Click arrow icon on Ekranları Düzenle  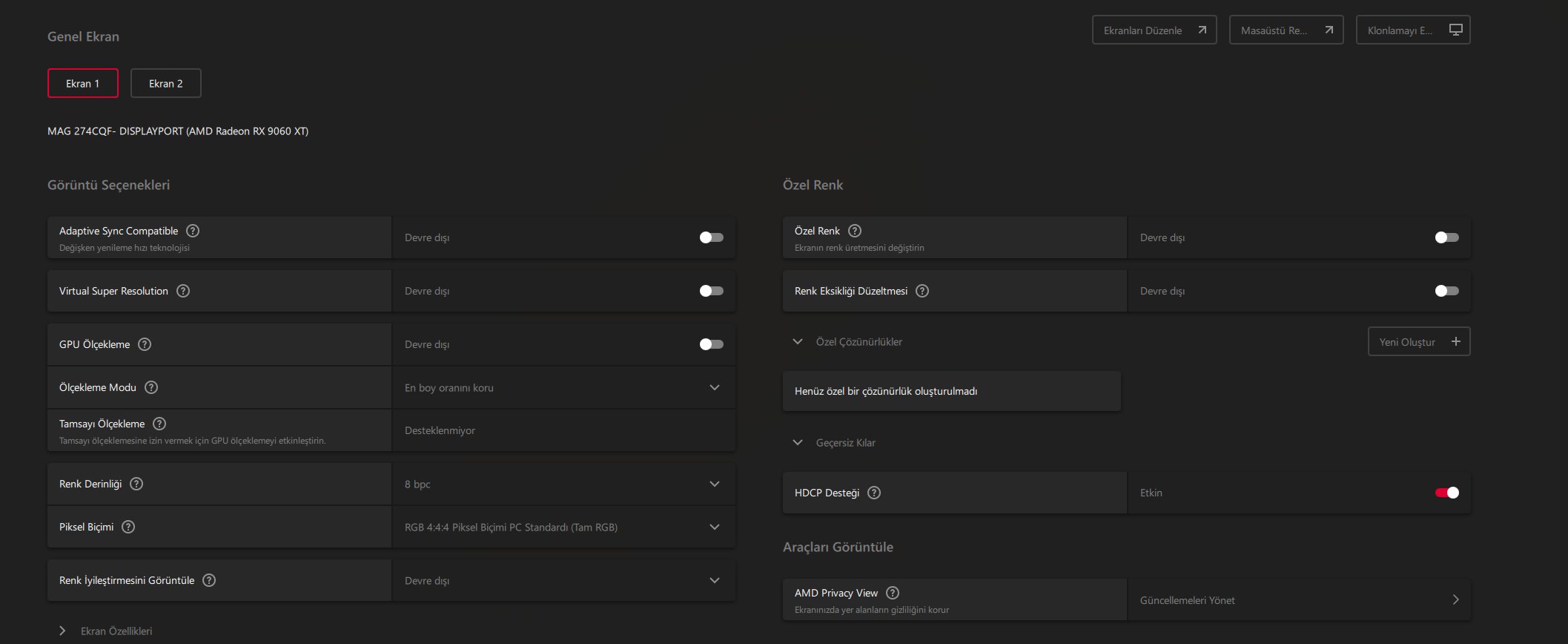tap(1203, 30)
